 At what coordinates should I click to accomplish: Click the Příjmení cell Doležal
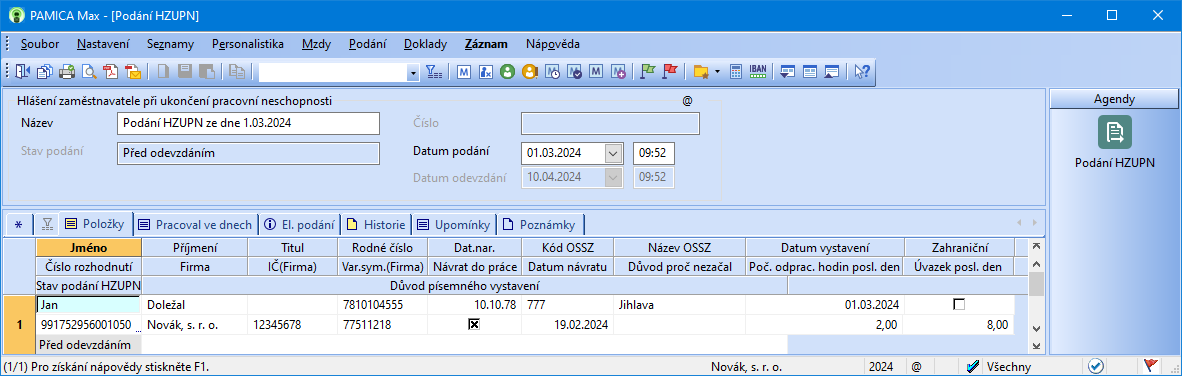(194, 304)
